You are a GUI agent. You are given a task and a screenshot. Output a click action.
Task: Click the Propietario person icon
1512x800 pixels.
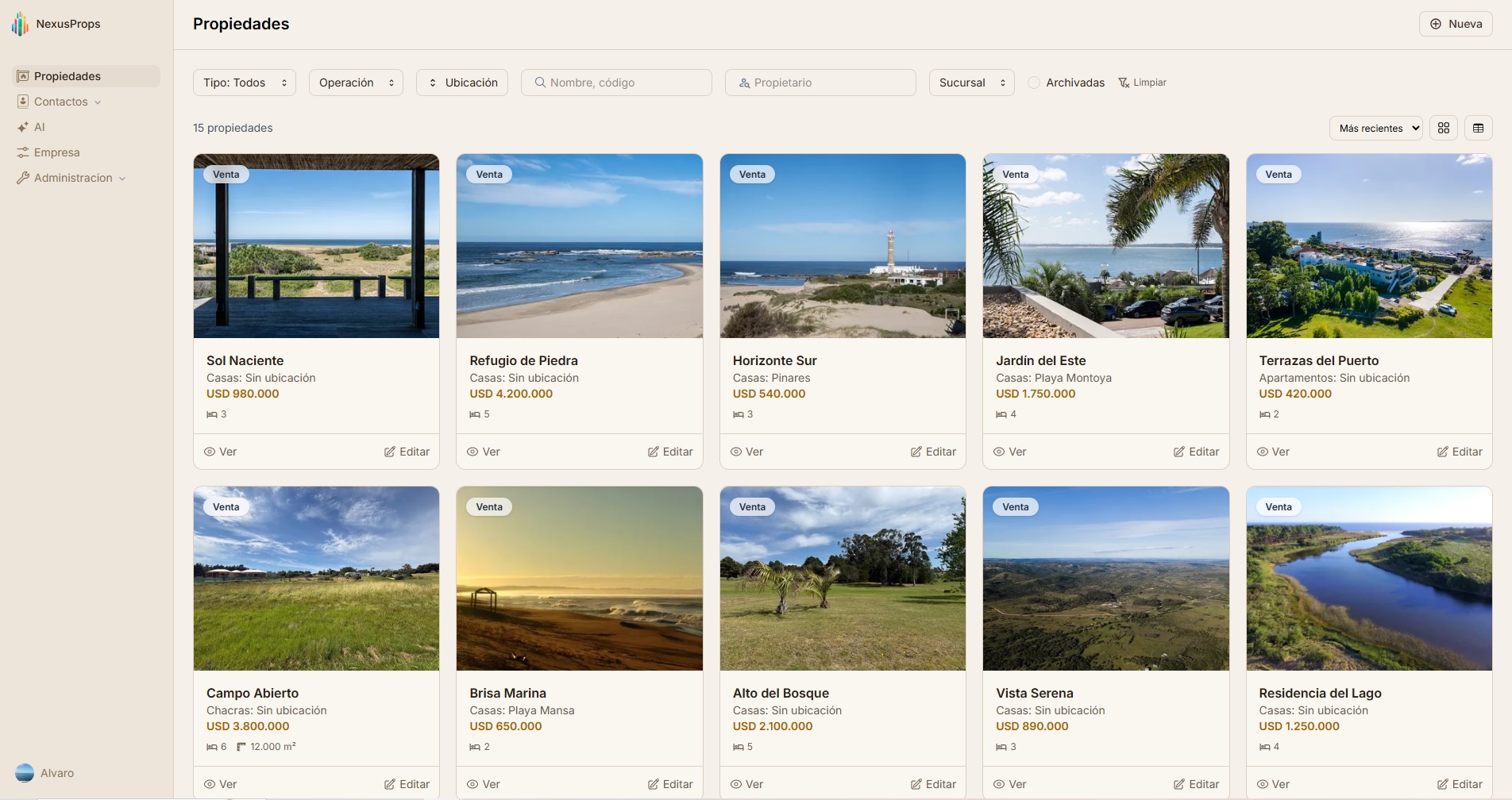(745, 82)
